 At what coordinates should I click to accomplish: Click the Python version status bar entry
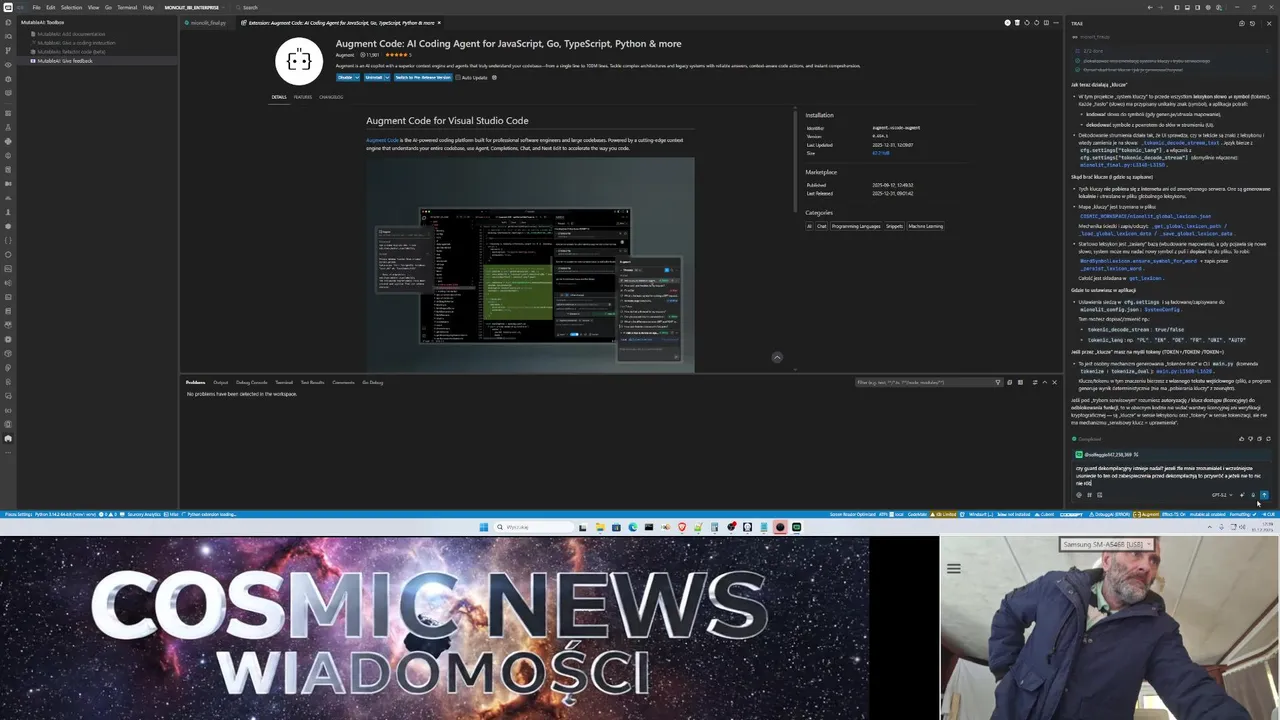tap(67, 514)
